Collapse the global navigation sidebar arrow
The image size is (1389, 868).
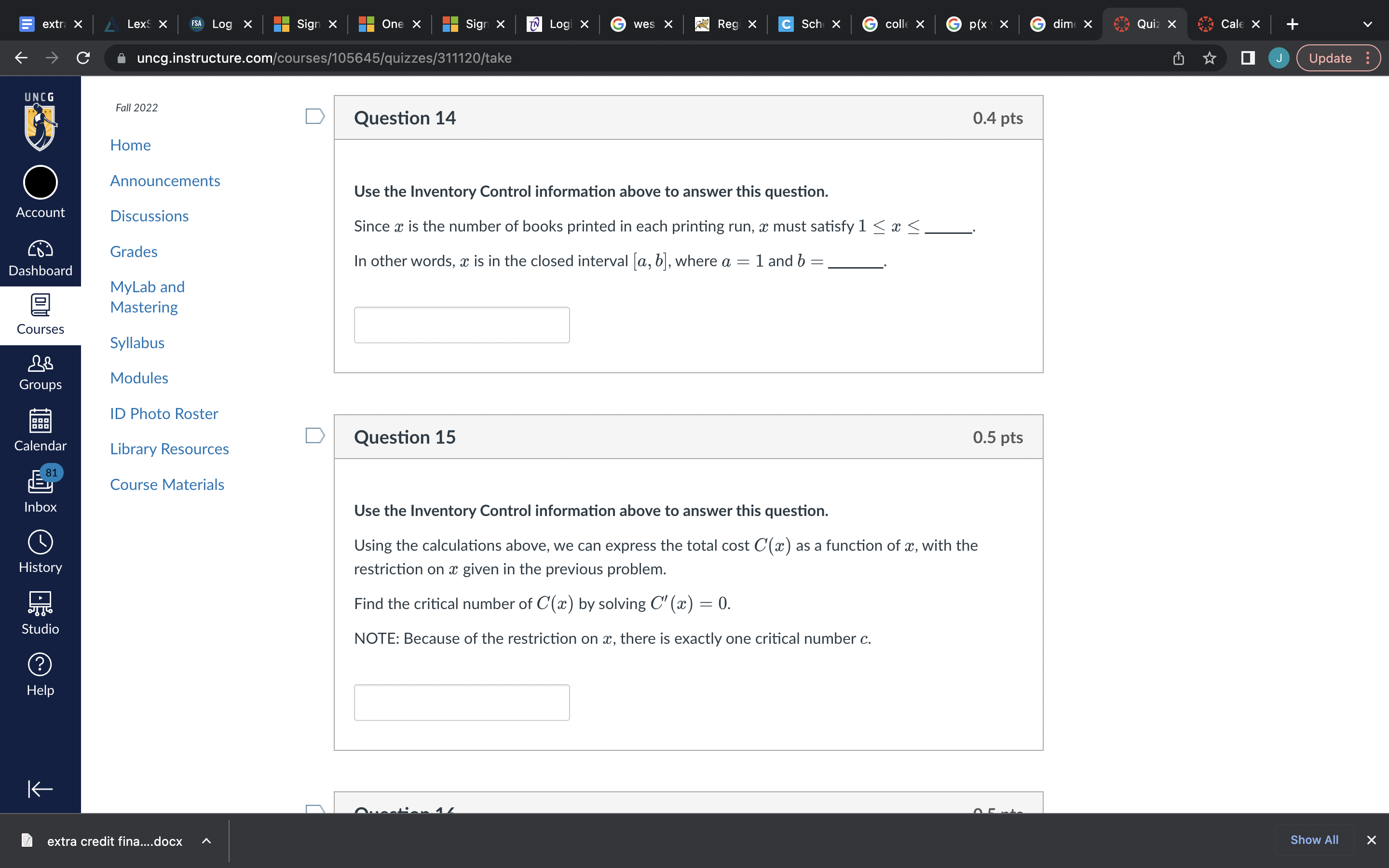pyautogui.click(x=40, y=789)
